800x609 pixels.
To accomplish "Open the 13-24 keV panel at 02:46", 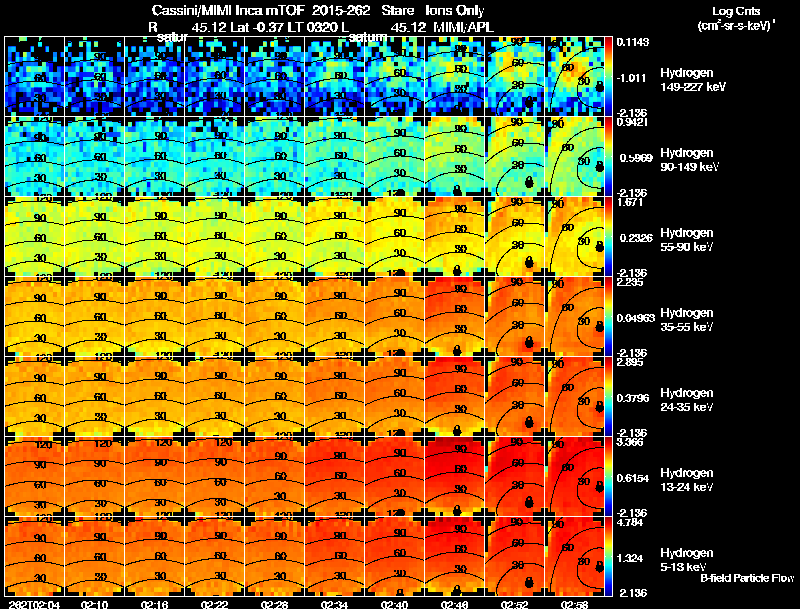I will click(455, 475).
